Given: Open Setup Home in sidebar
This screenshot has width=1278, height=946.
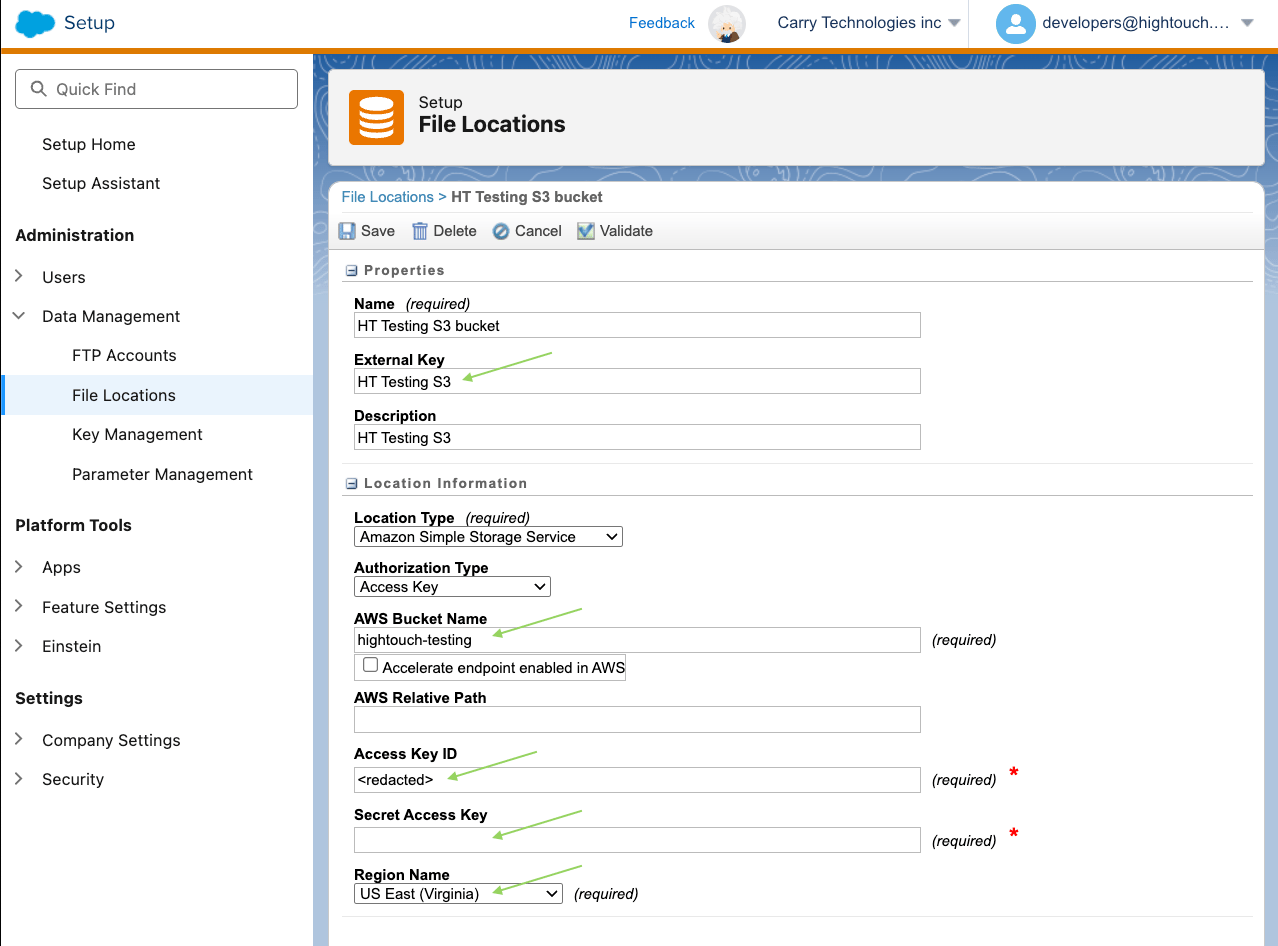Looking at the screenshot, I should (x=89, y=144).
